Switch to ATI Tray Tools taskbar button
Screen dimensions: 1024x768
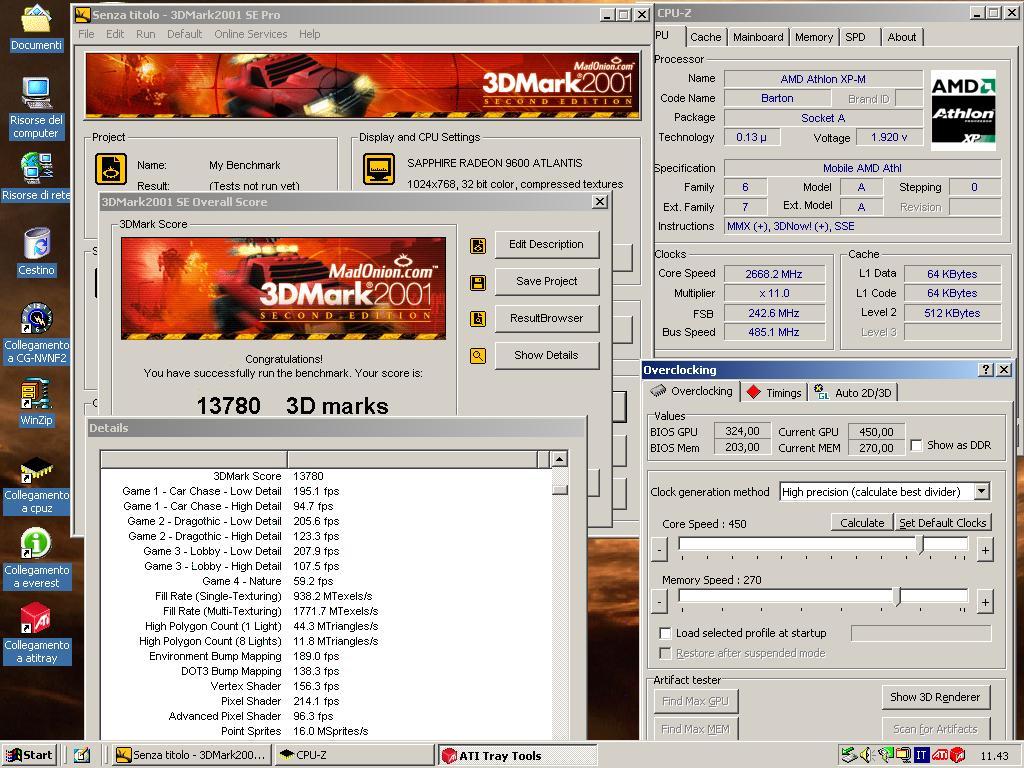pyautogui.click(x=517, y=756)
